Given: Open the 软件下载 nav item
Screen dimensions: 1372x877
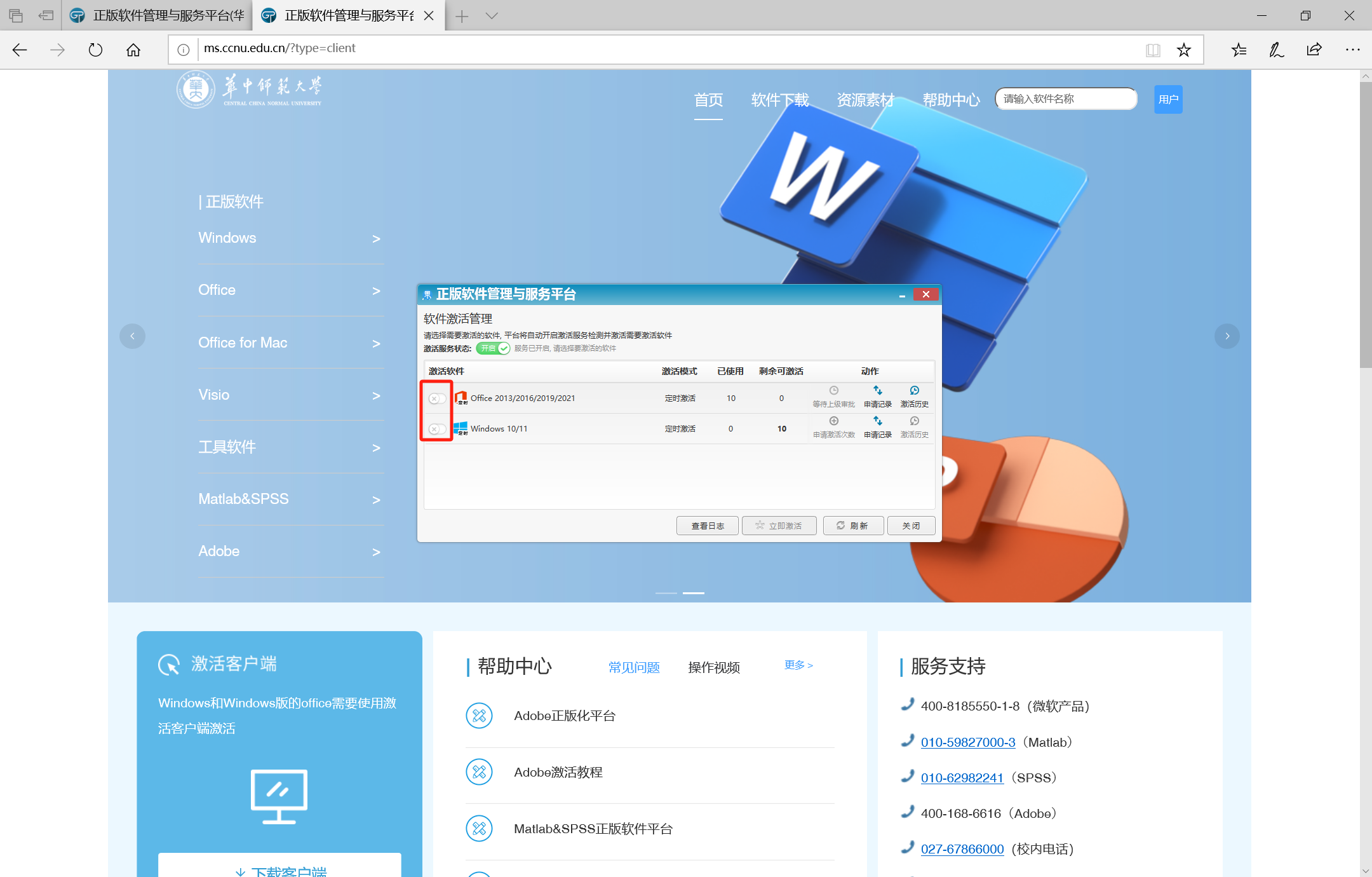Looking at the screenshot, I should [780, 100].
